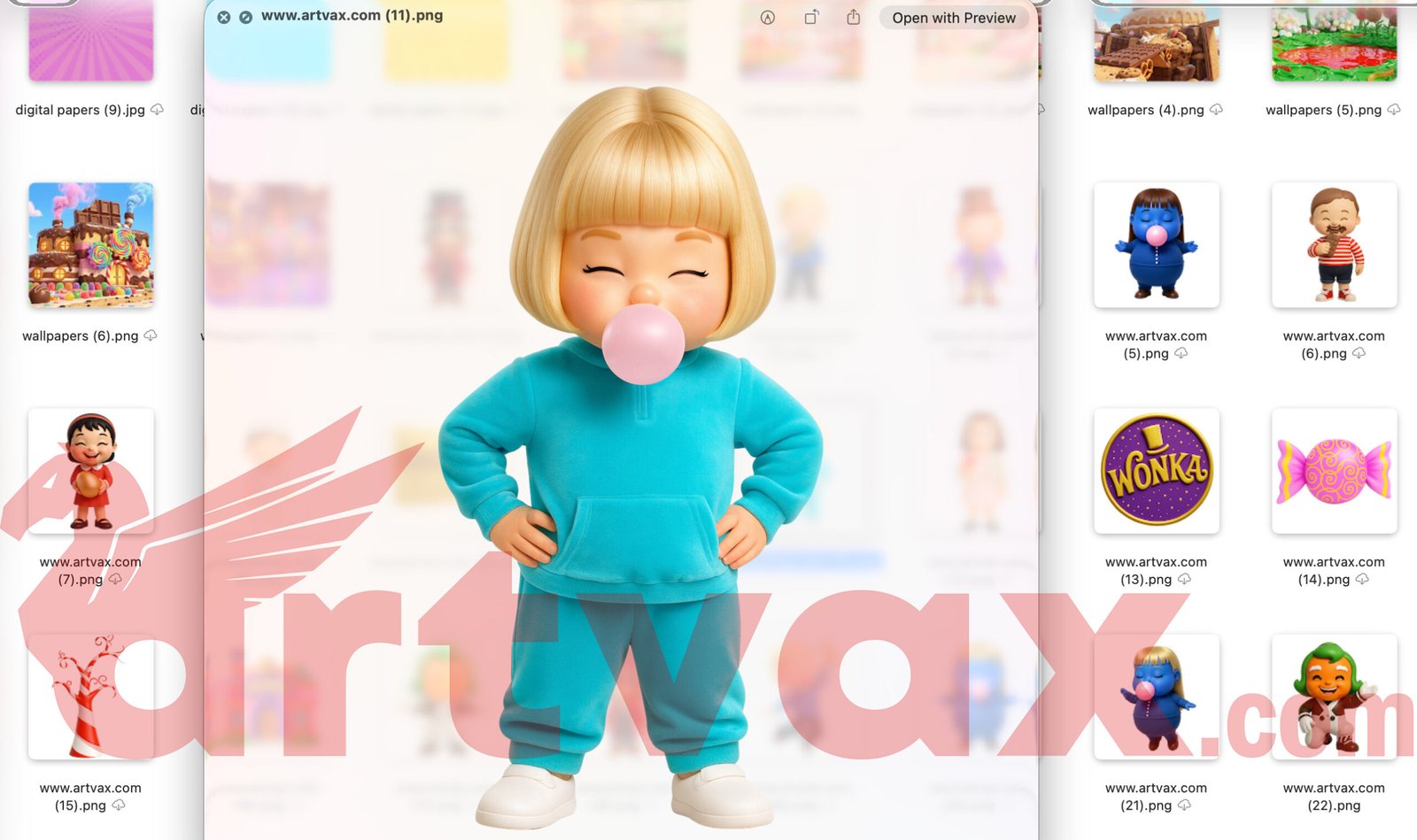The image size is (1417, 840).
Task: Select the chocolate factory wallpapers (6) thumbnail
Action: click(90, 244)
